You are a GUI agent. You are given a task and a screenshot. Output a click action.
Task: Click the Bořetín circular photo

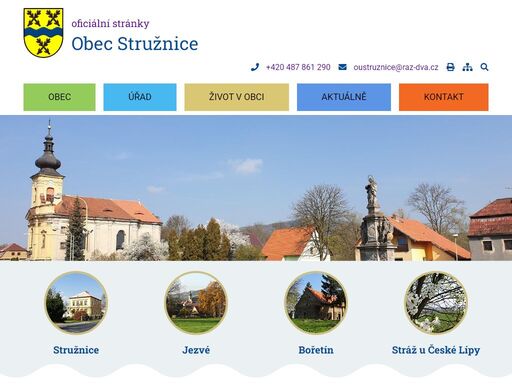tap(316, 303)
